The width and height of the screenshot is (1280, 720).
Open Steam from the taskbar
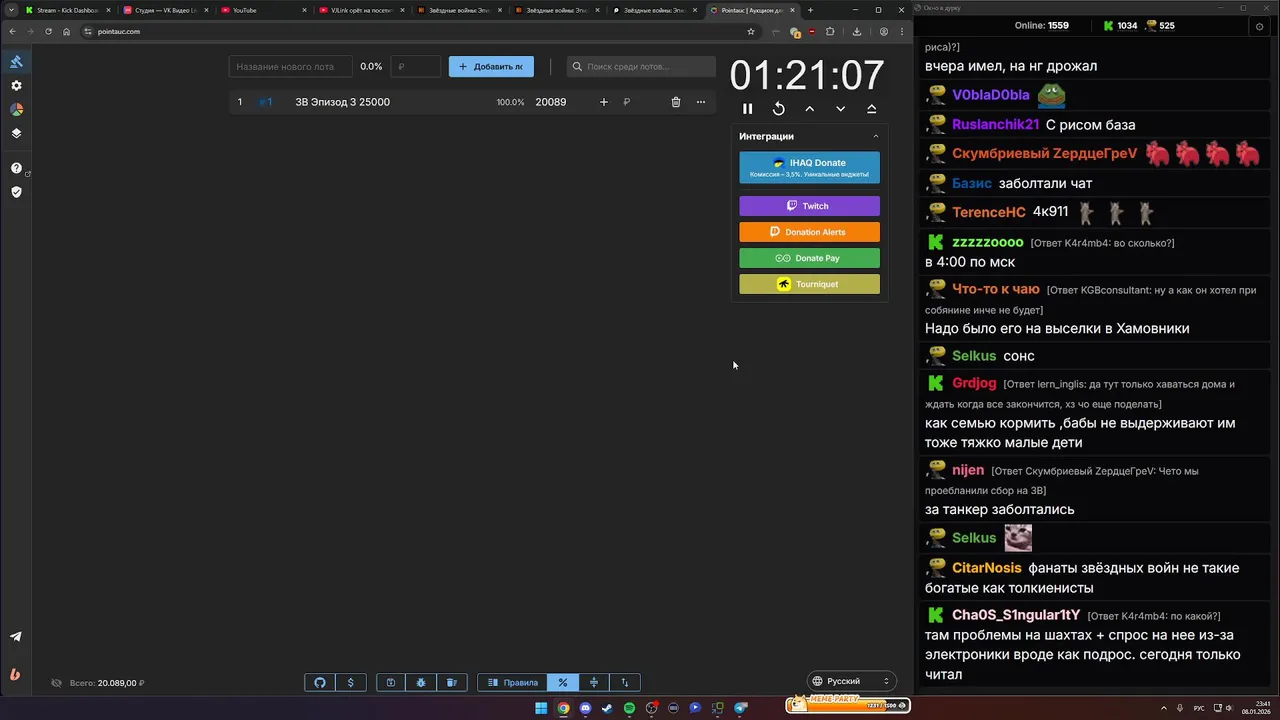(x=607, y=708)
